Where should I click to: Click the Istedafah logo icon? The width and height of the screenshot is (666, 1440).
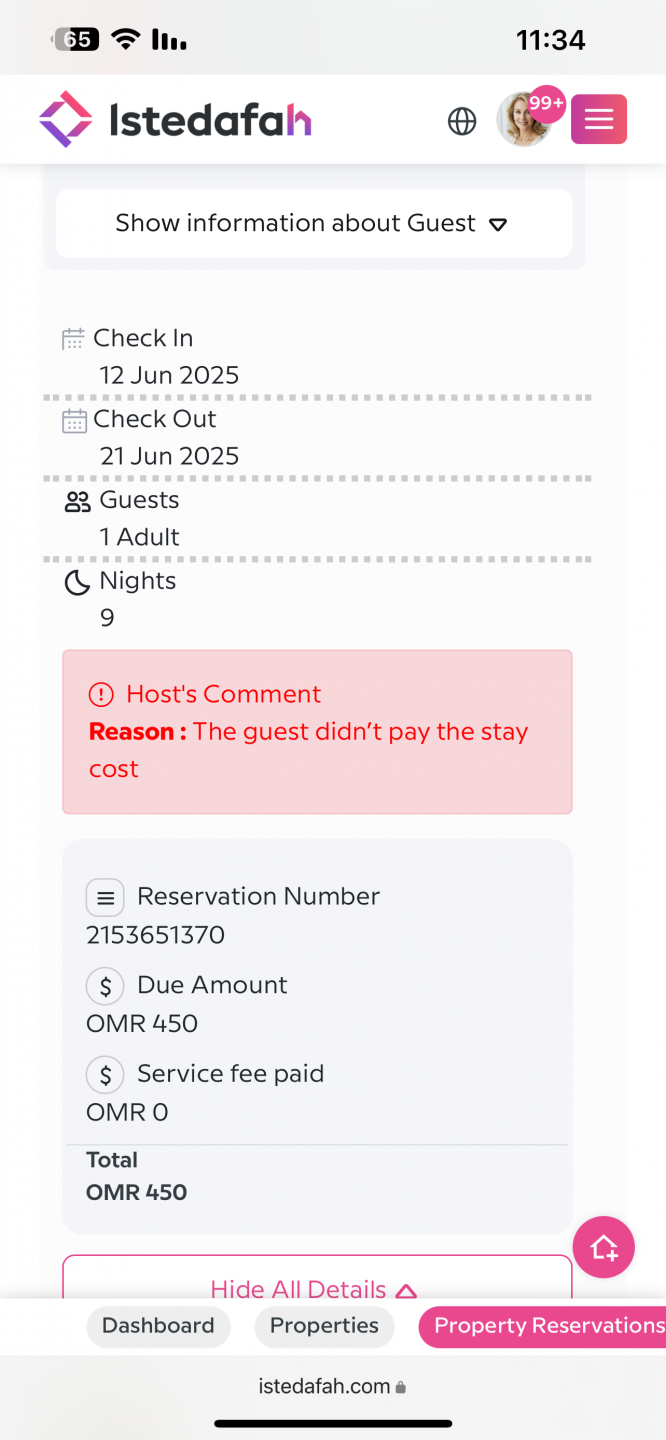[66, 120]
